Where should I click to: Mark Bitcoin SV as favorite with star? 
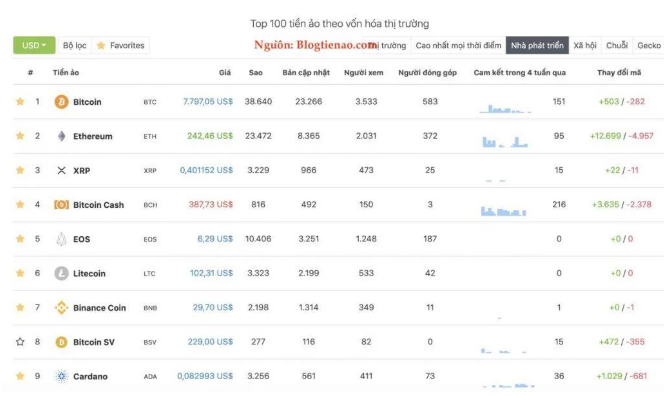[x=20, y=341]
